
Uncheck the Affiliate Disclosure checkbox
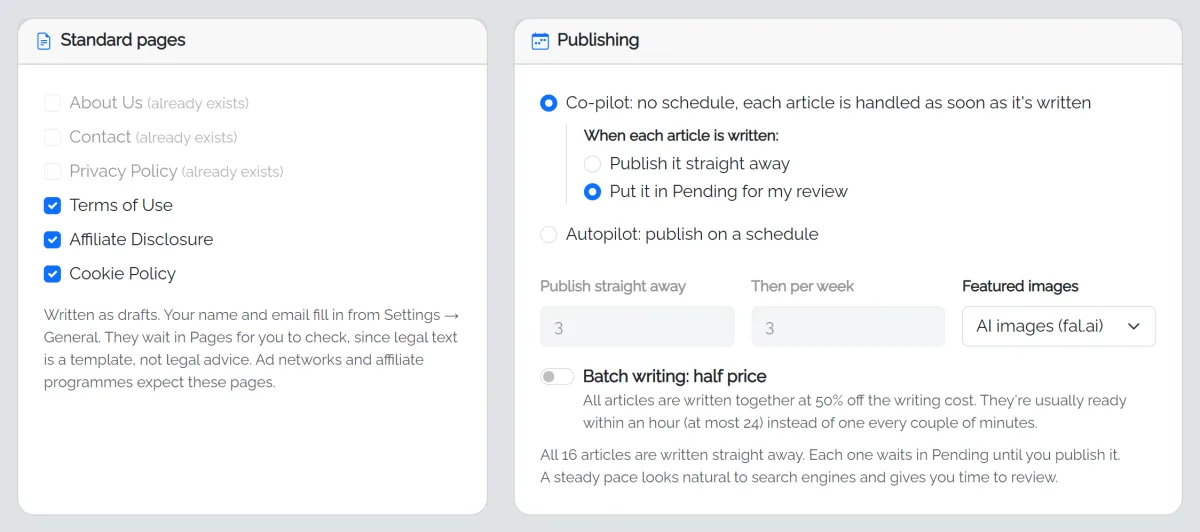coord(53,239)
